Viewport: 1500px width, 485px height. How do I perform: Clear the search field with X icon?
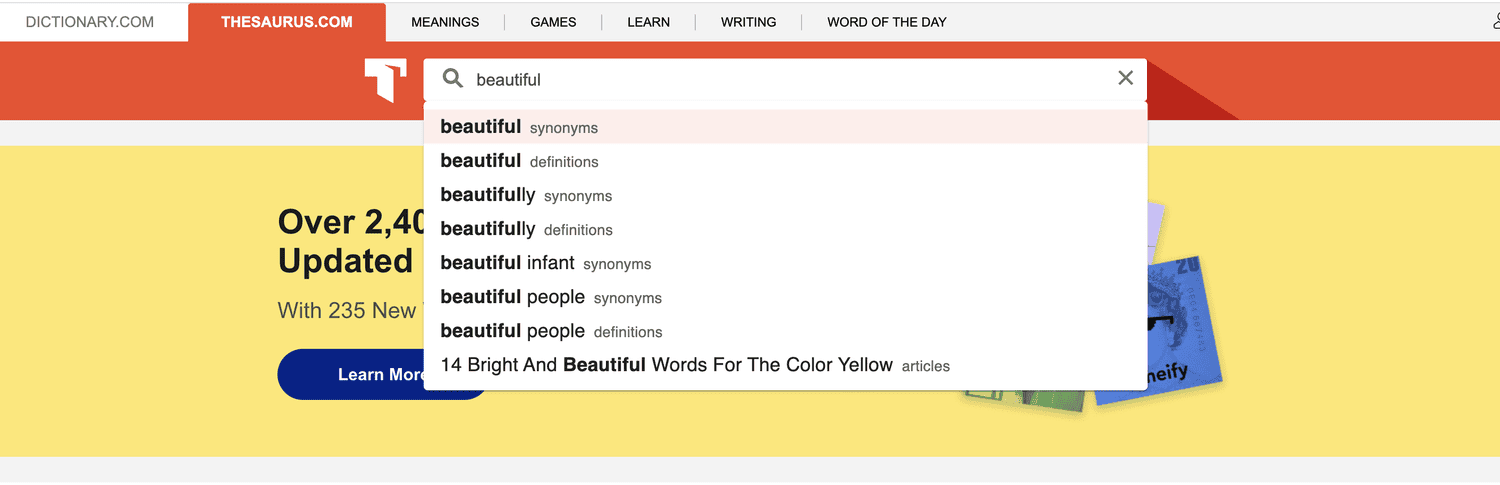(x=1125, y=79)
